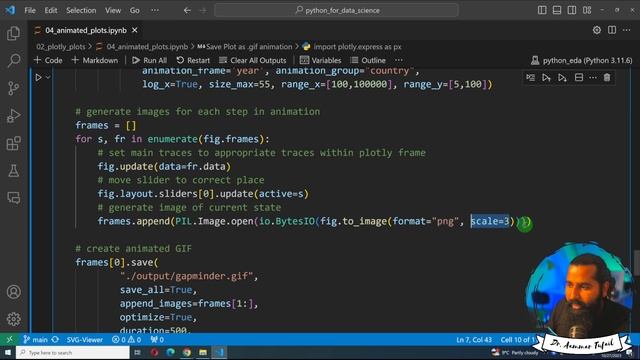Open the editor More Actions ellipsis
This screenshot has width=640, height=360.
[x=627, y=30]
